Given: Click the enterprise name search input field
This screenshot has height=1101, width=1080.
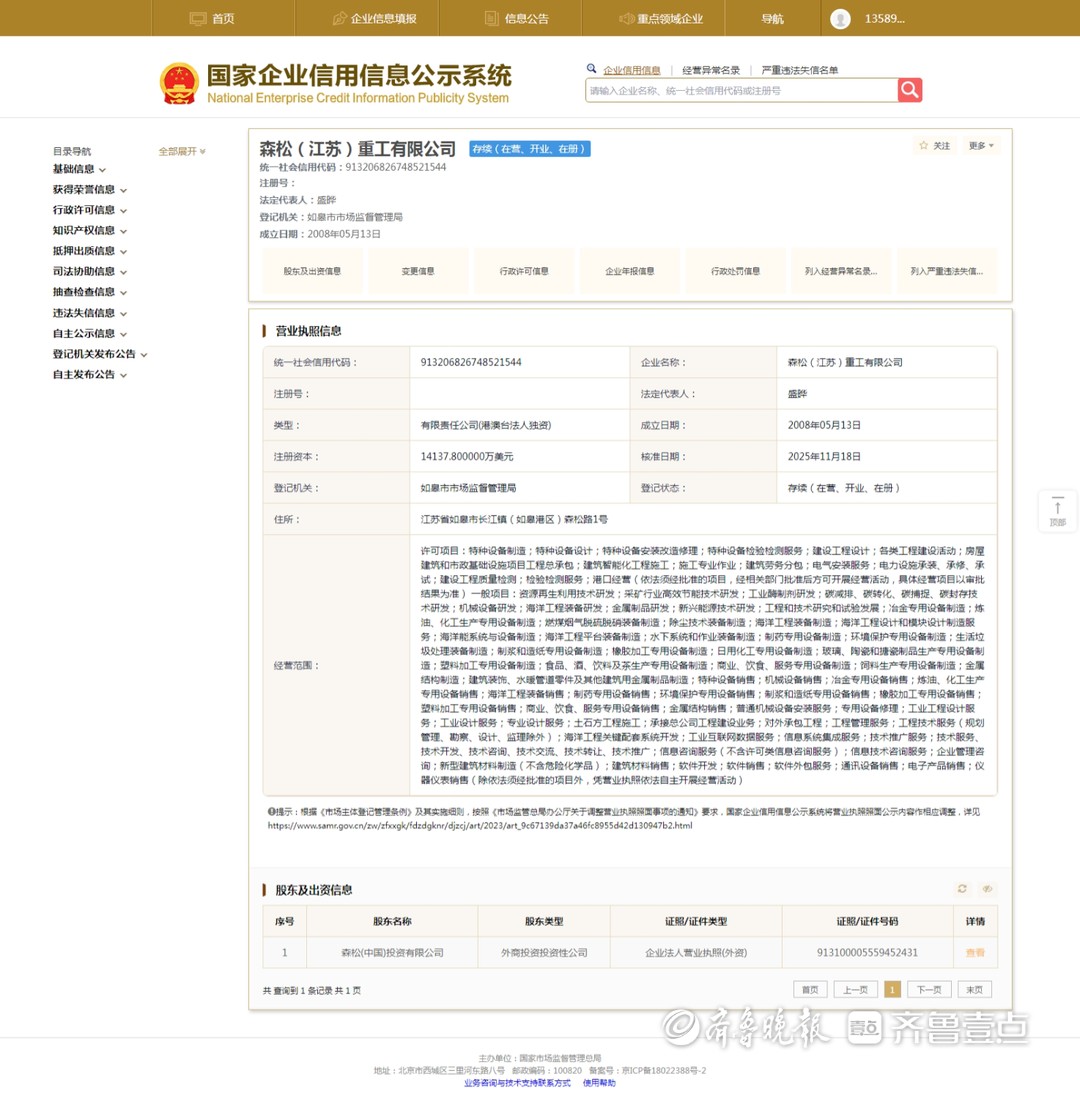Looking at the screenshot, I should click(742, 91).
